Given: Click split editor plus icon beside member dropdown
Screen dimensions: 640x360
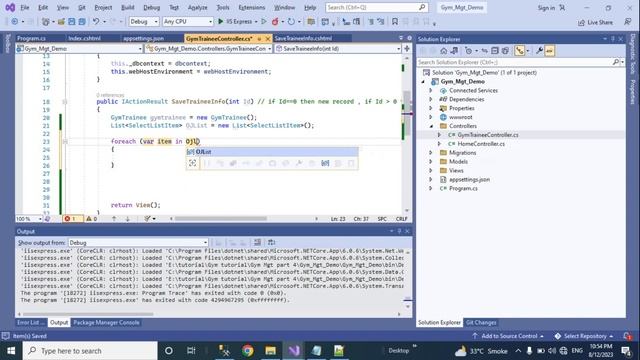Looking at the screenshot, I should (x=407, y=49).
